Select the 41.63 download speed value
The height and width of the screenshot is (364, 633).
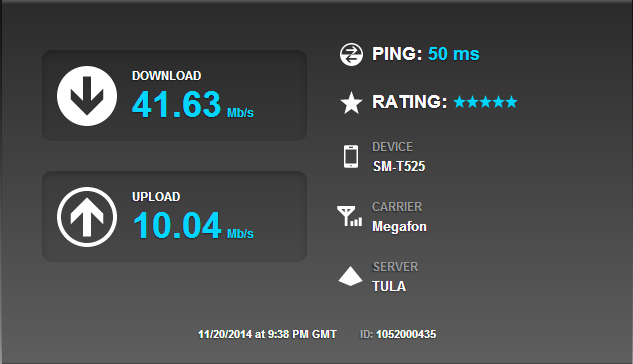click(x=176, y=105)
